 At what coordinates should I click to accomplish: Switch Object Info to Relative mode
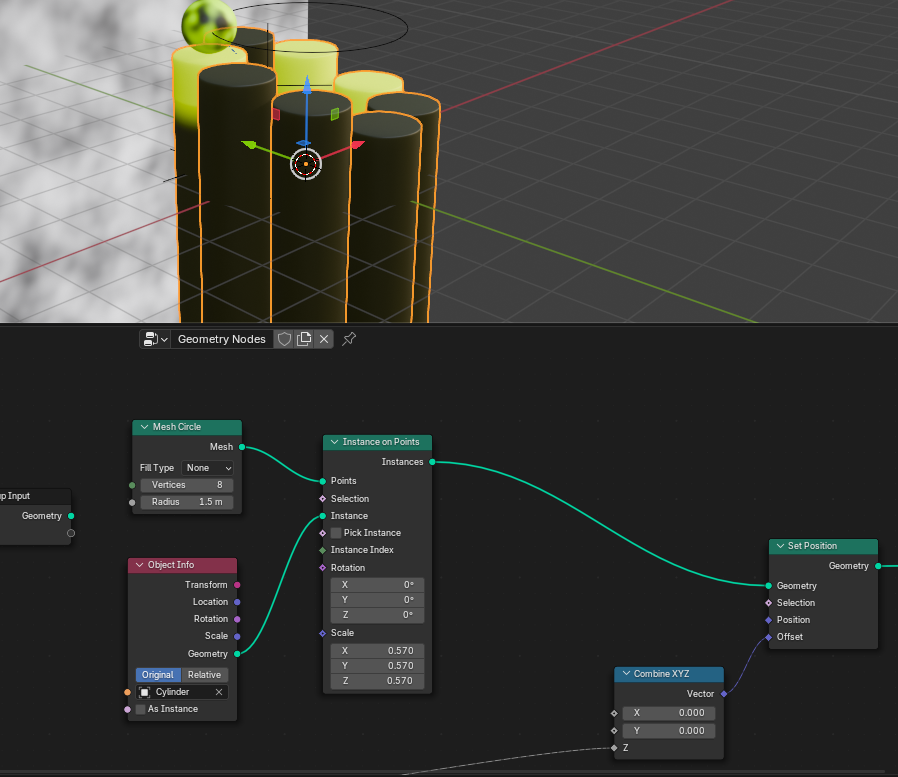[204, 674]
